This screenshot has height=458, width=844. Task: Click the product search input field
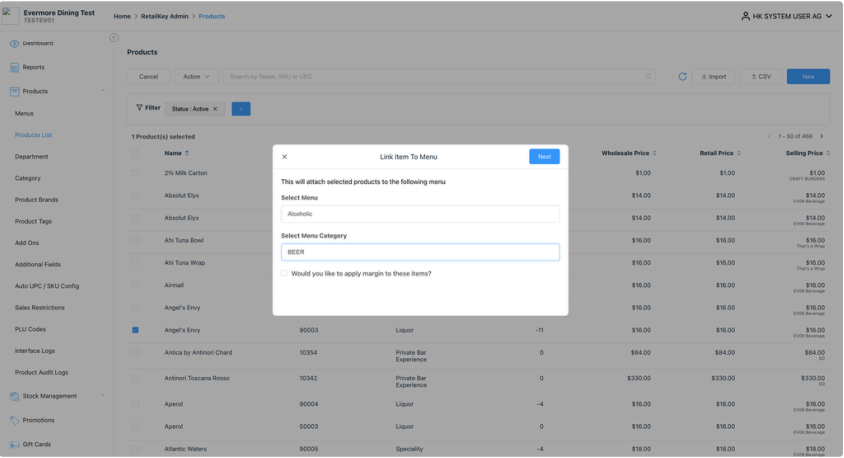(x=440, y=77)
